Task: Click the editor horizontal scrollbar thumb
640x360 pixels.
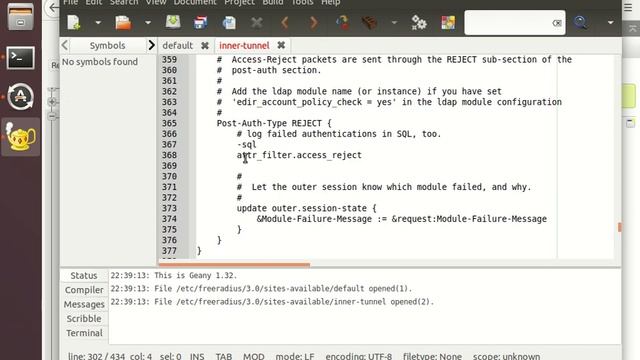Action: coord(234,264)
